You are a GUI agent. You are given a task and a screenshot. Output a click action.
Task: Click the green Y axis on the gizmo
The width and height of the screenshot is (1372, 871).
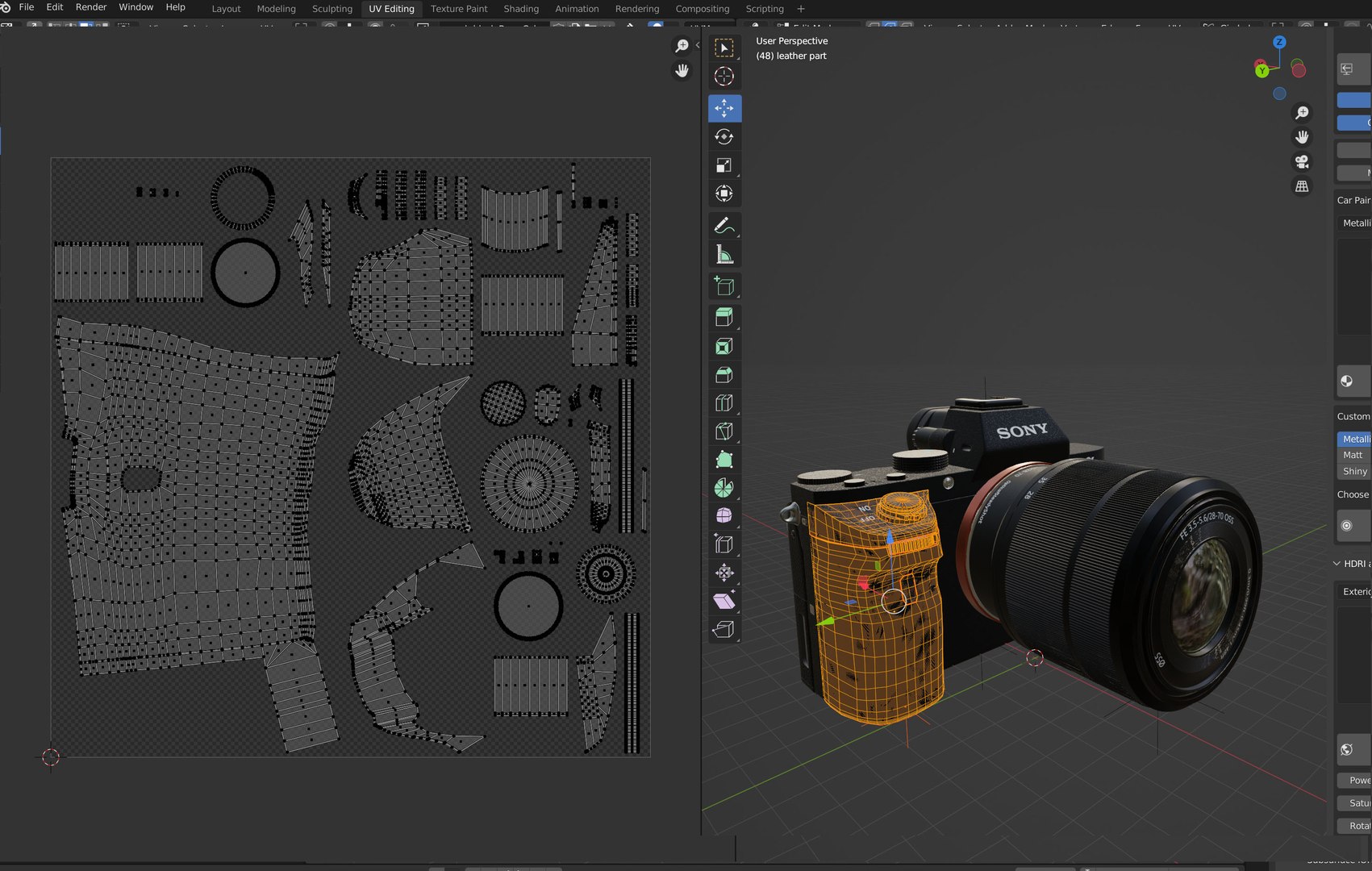[x=1261, y=71]
